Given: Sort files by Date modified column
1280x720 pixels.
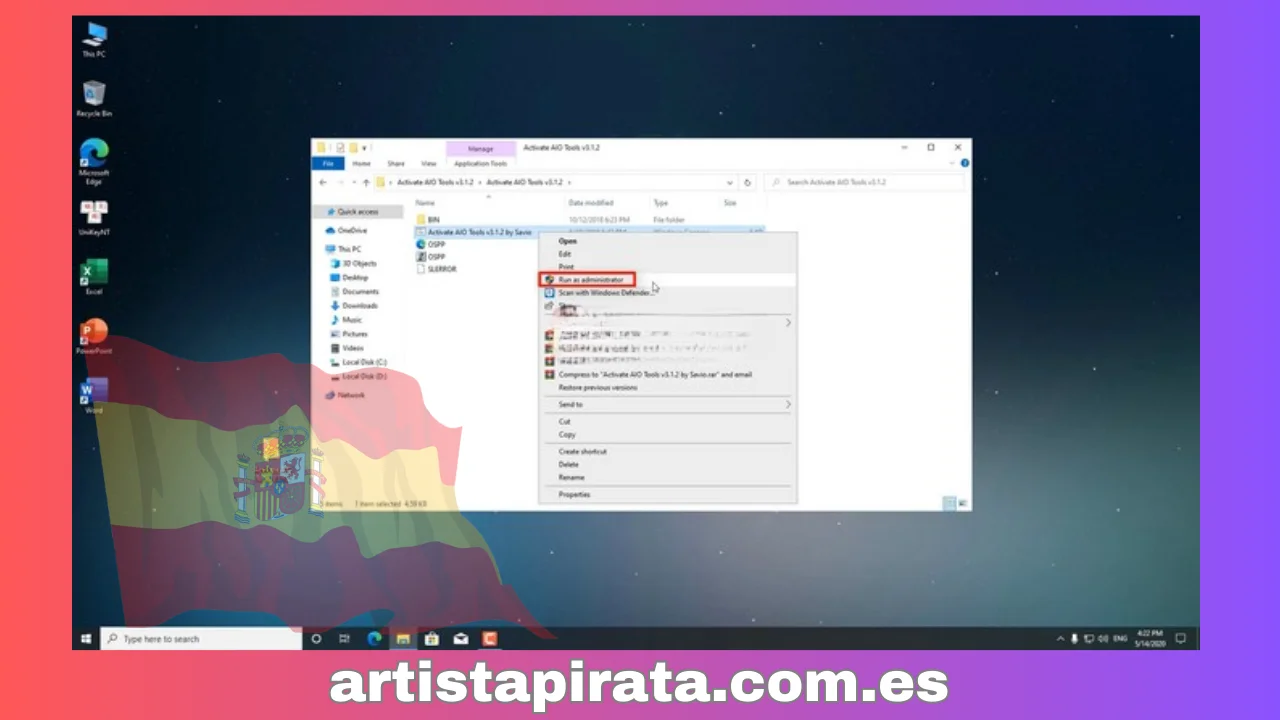Looking at the screenshot, I should [591, 203].
